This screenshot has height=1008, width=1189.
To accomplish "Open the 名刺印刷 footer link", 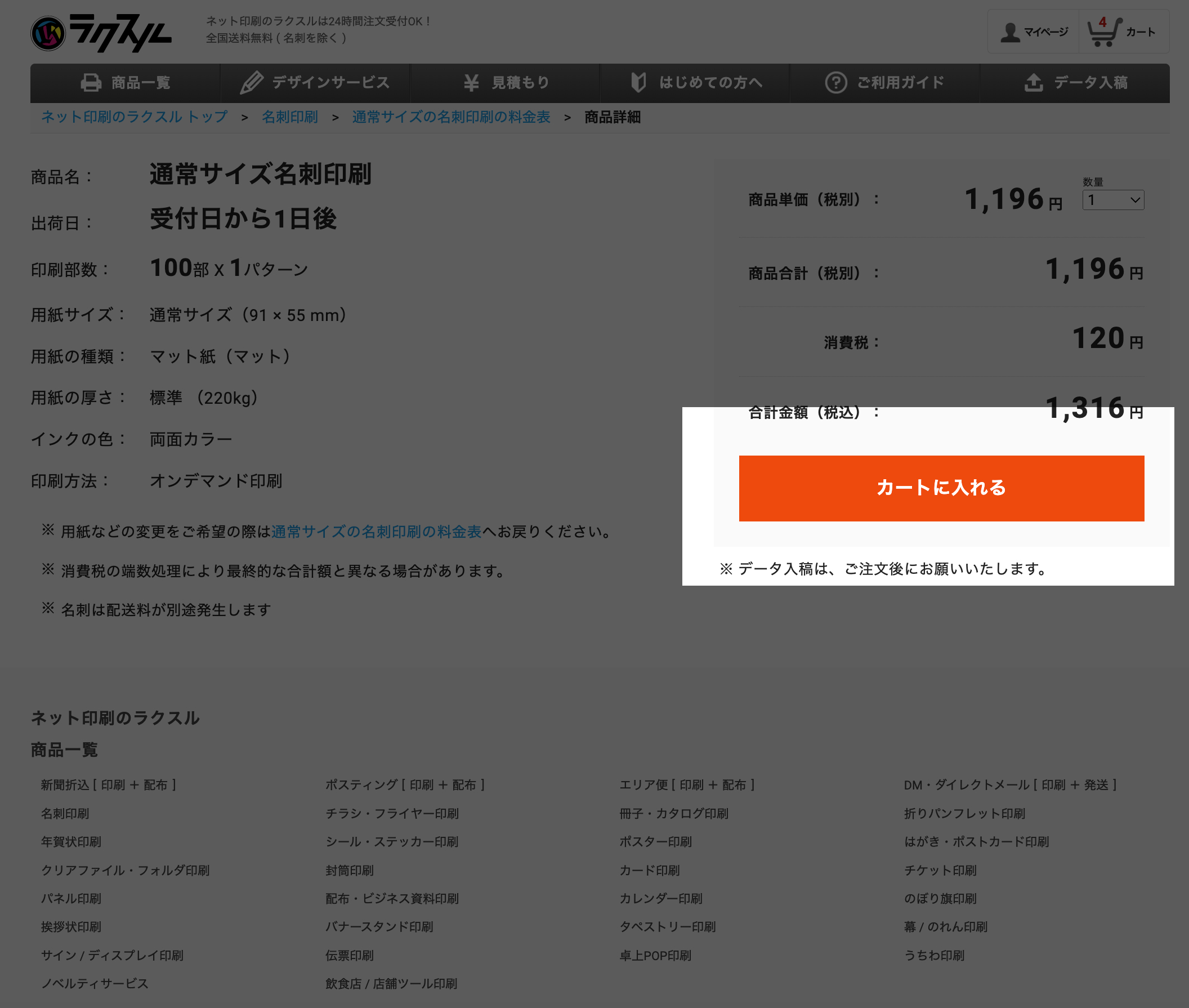I will (x=65, y=813).
